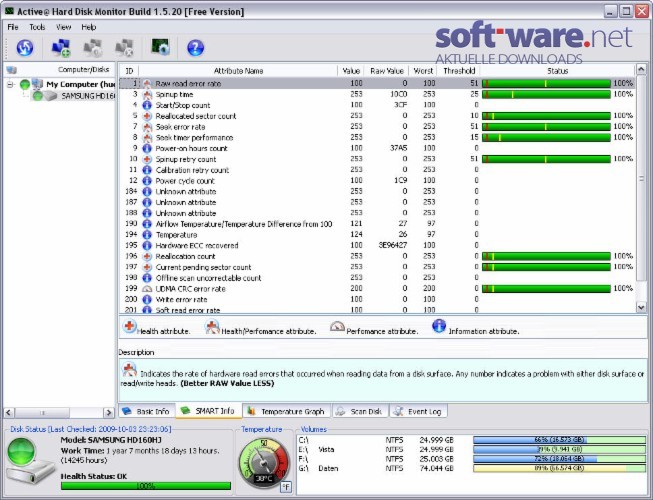653x500 pixels.
Task: Click the health icon for Current pending sector count
Action: [x=147, y=267]
